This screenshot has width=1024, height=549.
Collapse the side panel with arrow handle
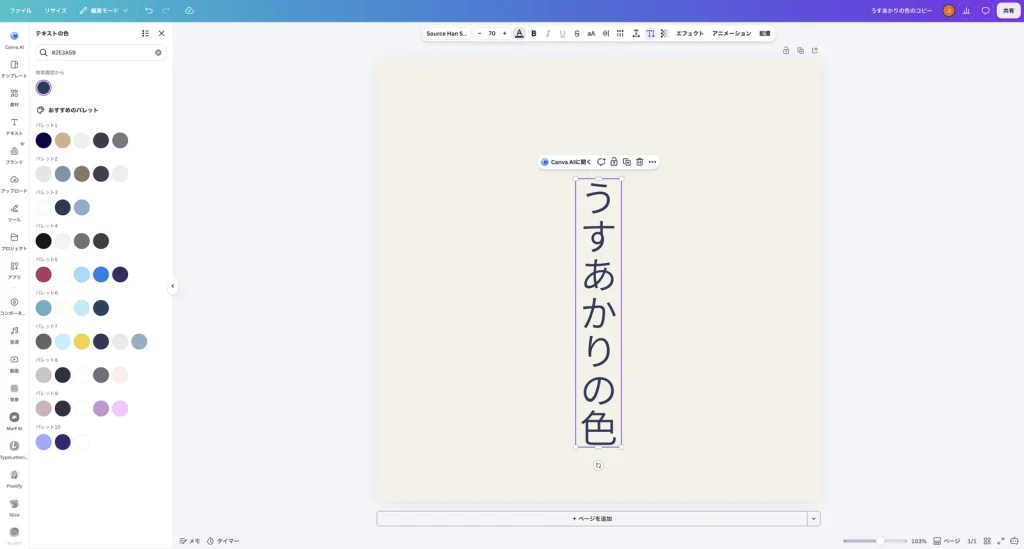[172, 286]
